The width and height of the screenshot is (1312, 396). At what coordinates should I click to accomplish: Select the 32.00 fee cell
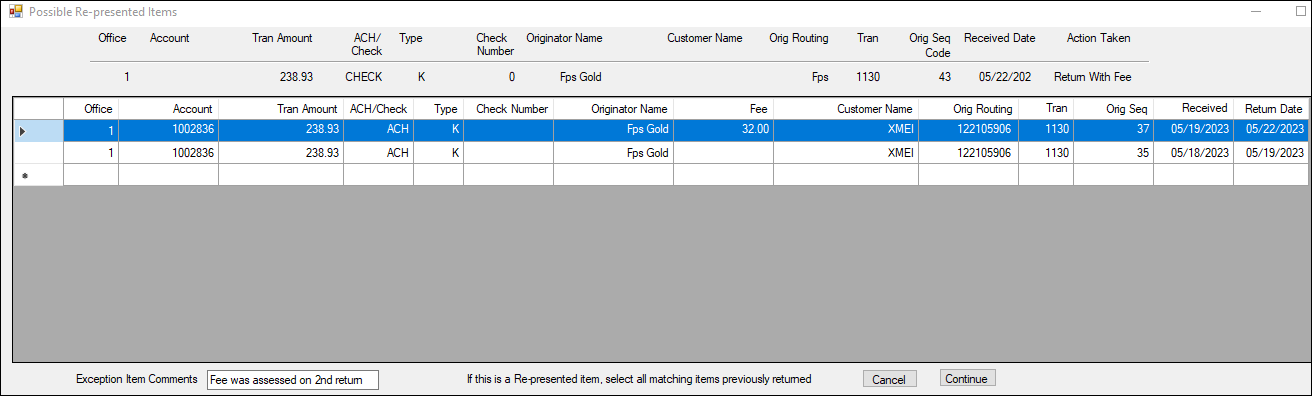(723, 131)
